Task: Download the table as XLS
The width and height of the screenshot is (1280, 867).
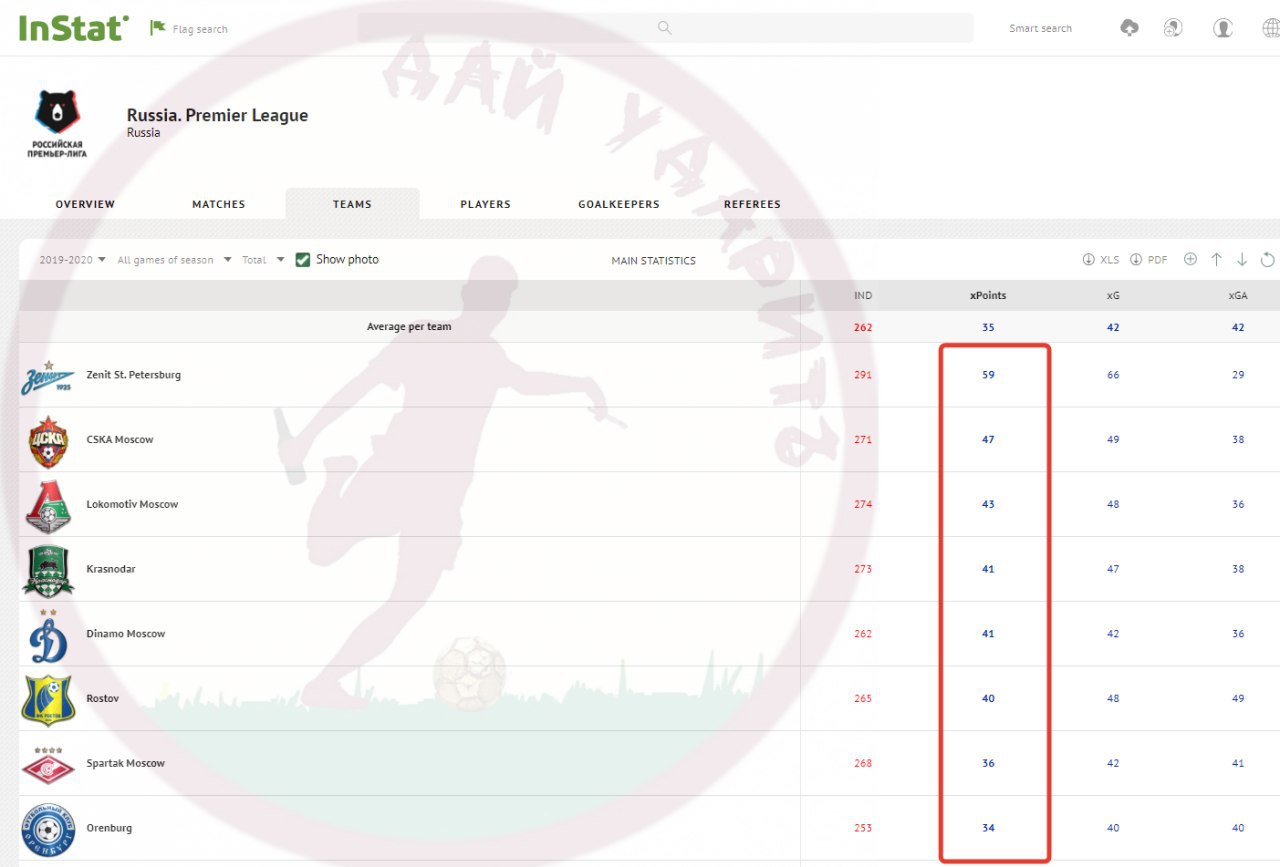Action: (1101, 260)
